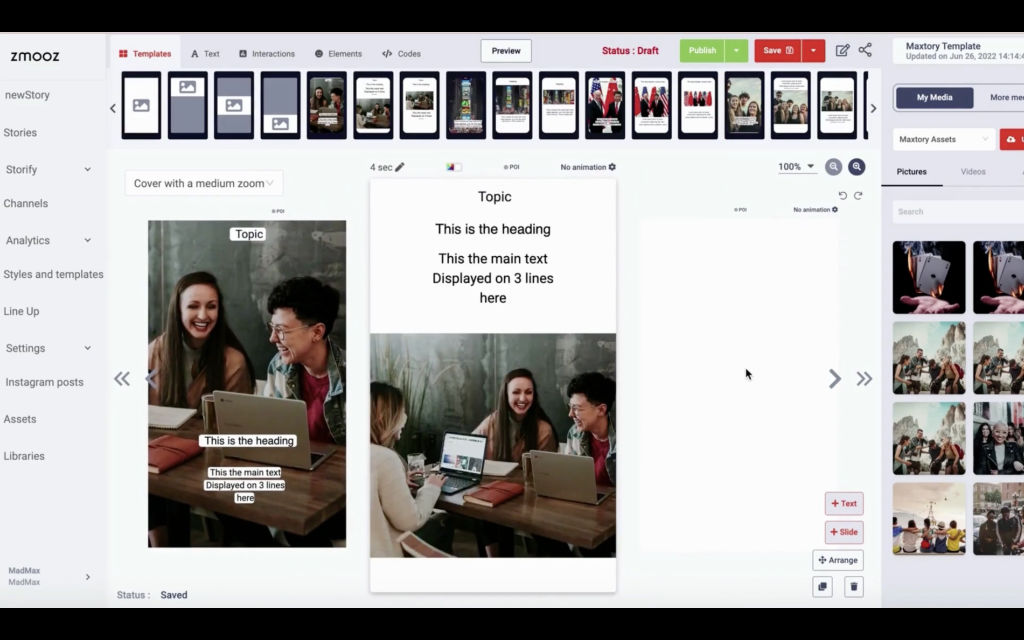Add a slide with + Slide button

click(844, 532)
